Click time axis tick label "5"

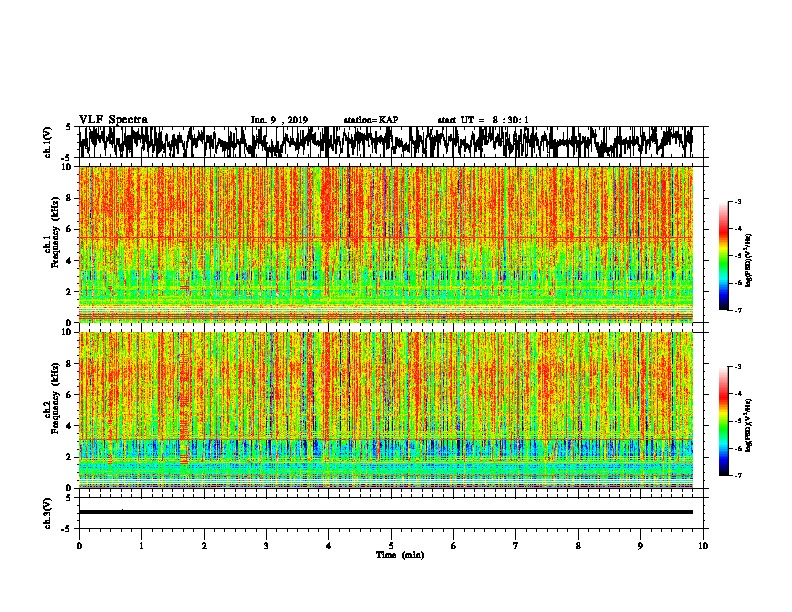[x=391, y=546]
